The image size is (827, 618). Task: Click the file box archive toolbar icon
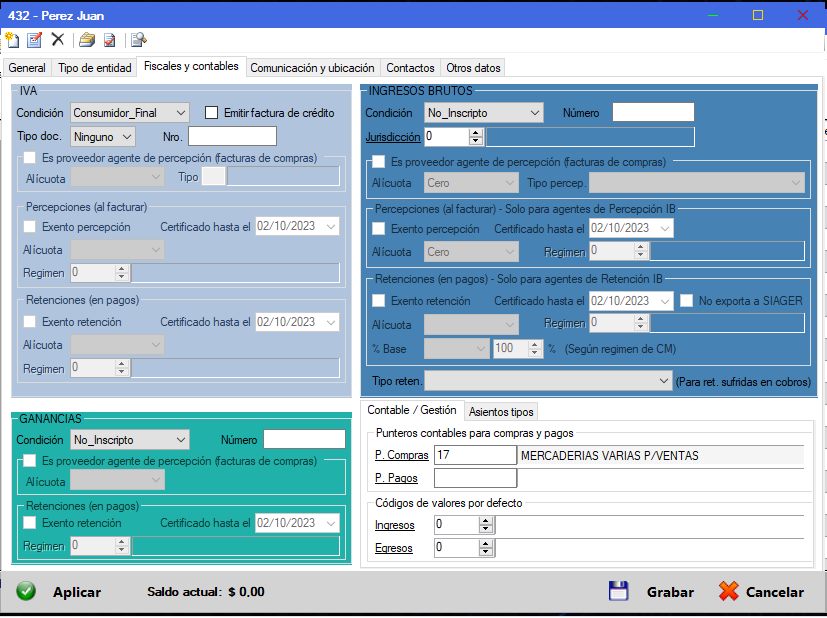[x=87, y=40]
